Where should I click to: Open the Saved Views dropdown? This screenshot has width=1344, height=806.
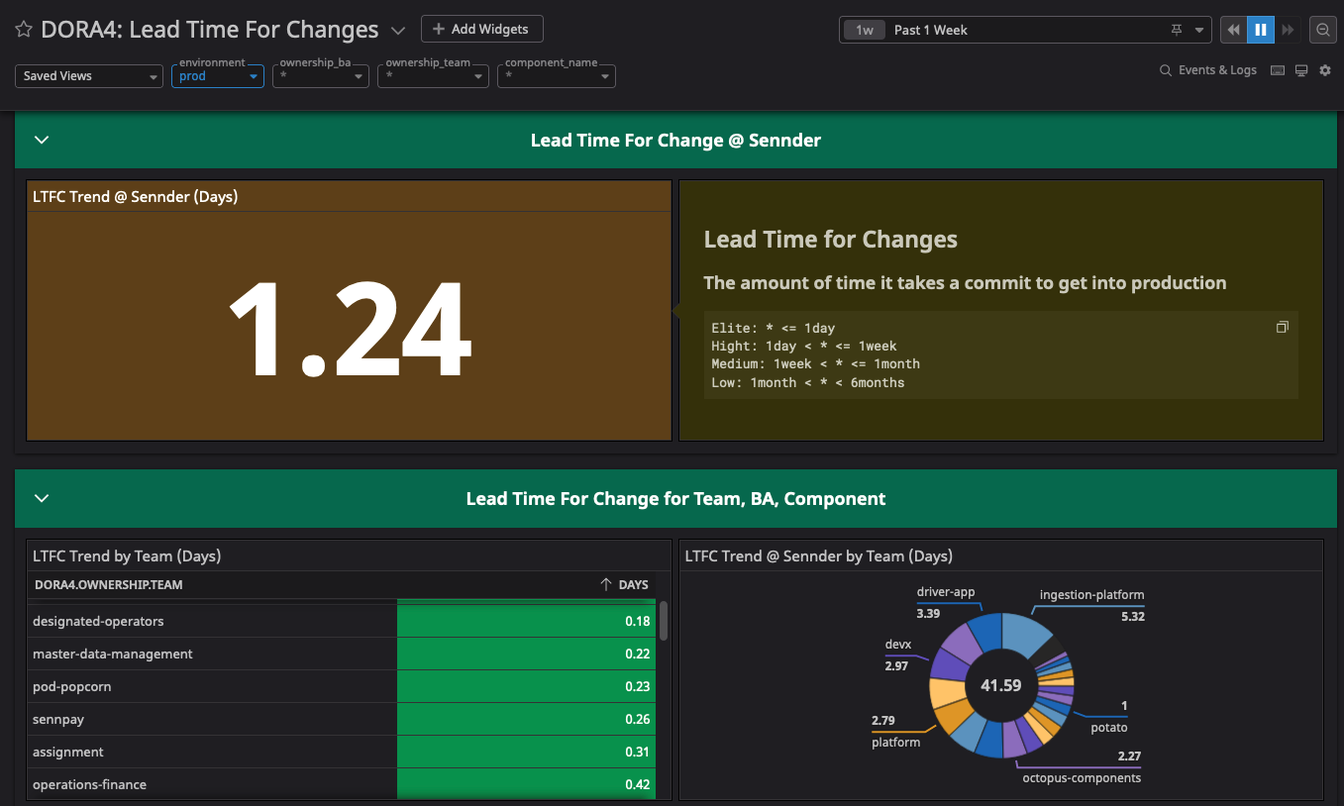(x=89, y=76)
